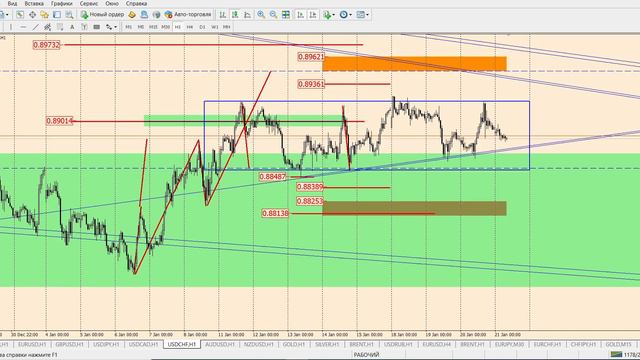Open the Data Window crosshair icon
Viewport: 640px width, 360px height.
pos(32,15)
